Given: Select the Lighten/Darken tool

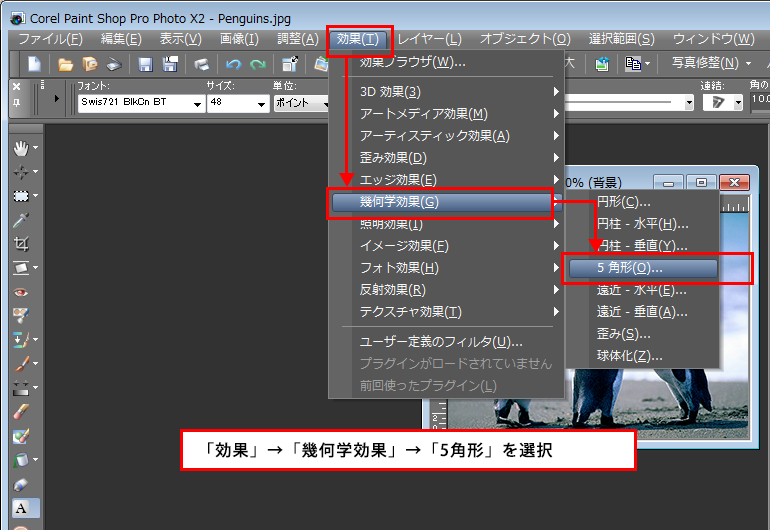Looking at the screenshot, I should [x=21, y=388].
